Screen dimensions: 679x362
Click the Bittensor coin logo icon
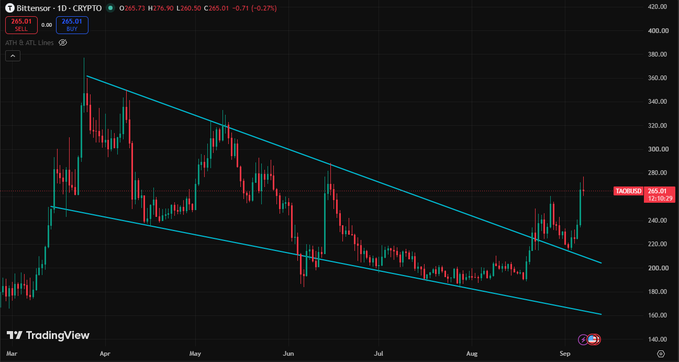click(9, 8)
